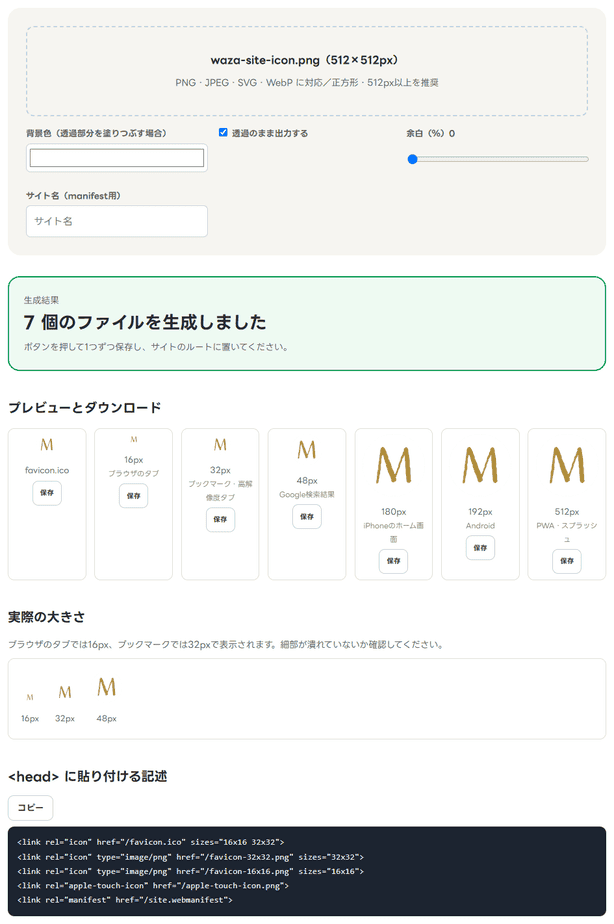Click the 'PWA・スプラッシュ' caption
This screenshot has height=924, width=614.
coord(567,532)
